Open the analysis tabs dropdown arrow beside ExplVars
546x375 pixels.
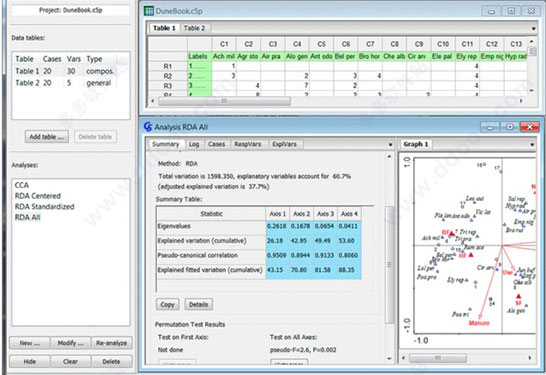click(x=391, y=144)
